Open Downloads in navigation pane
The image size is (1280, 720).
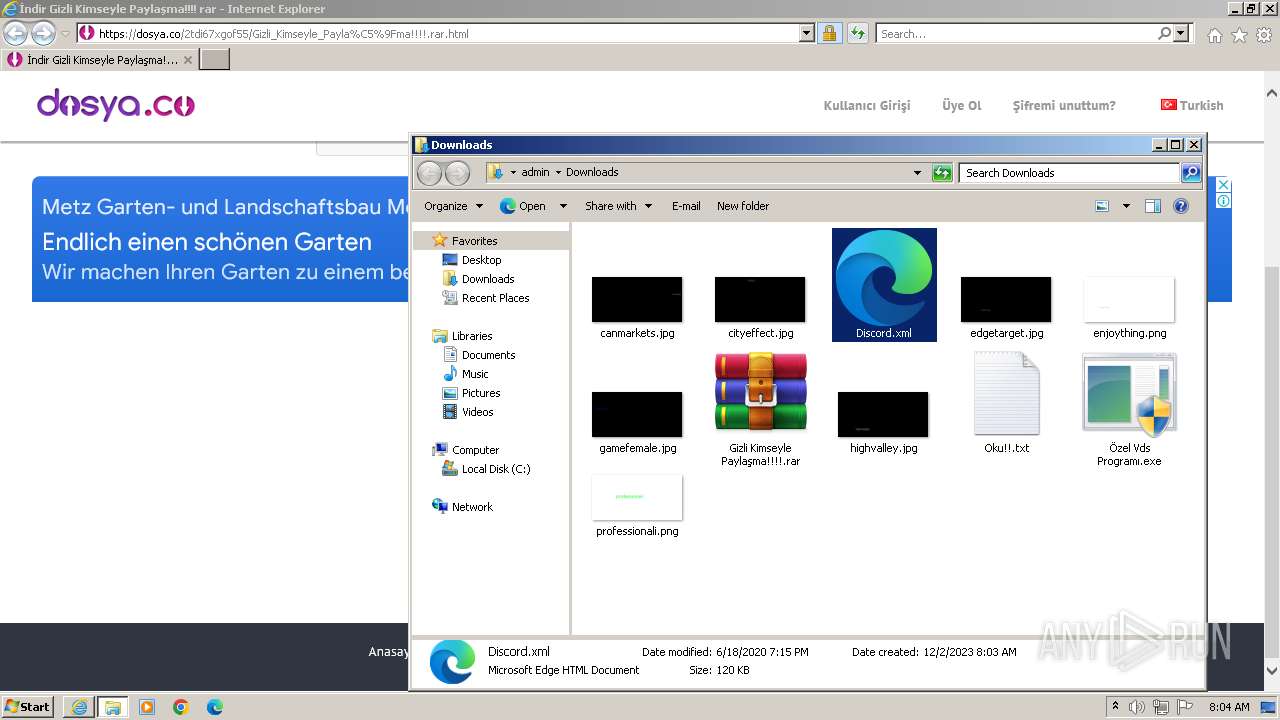[488, 279]
